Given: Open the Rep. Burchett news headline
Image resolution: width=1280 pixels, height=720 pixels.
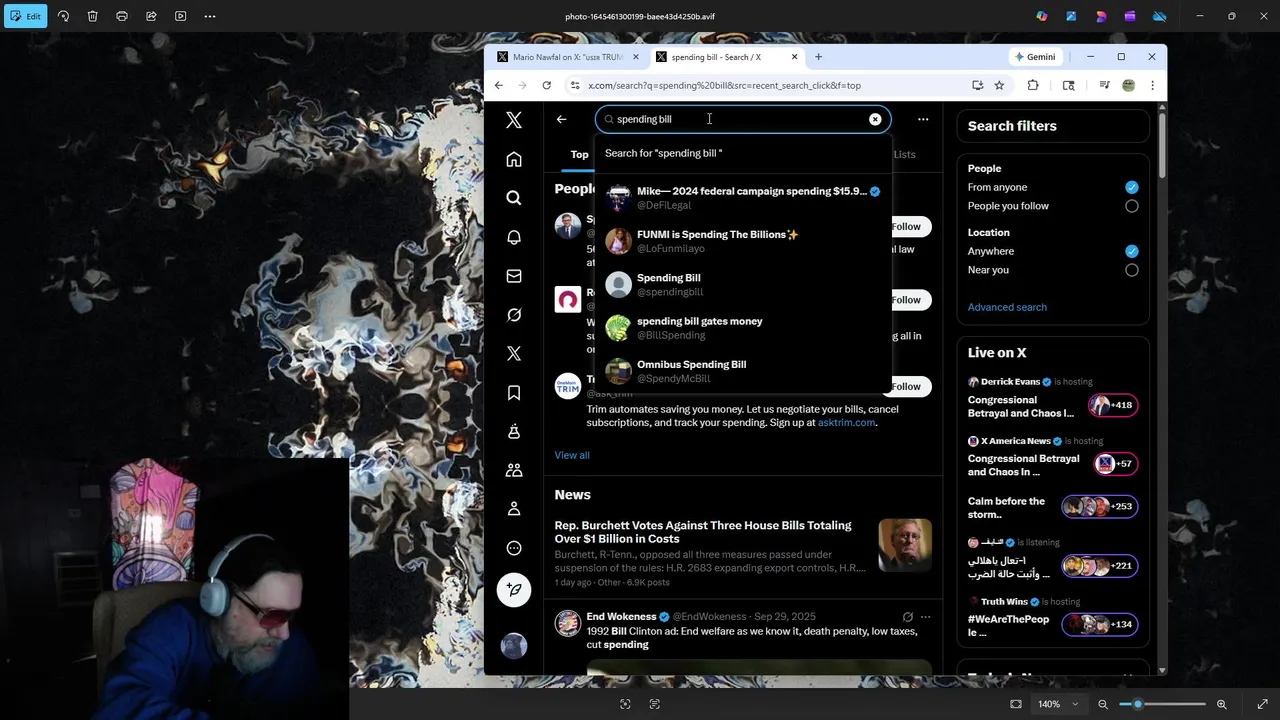Looking at the screenshot, I should point(703,532).
